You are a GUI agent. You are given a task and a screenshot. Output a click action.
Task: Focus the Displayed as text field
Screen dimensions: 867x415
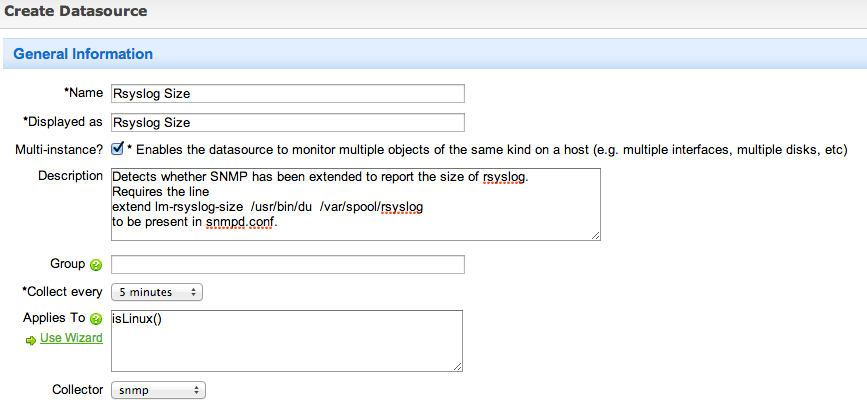(288, 122)
